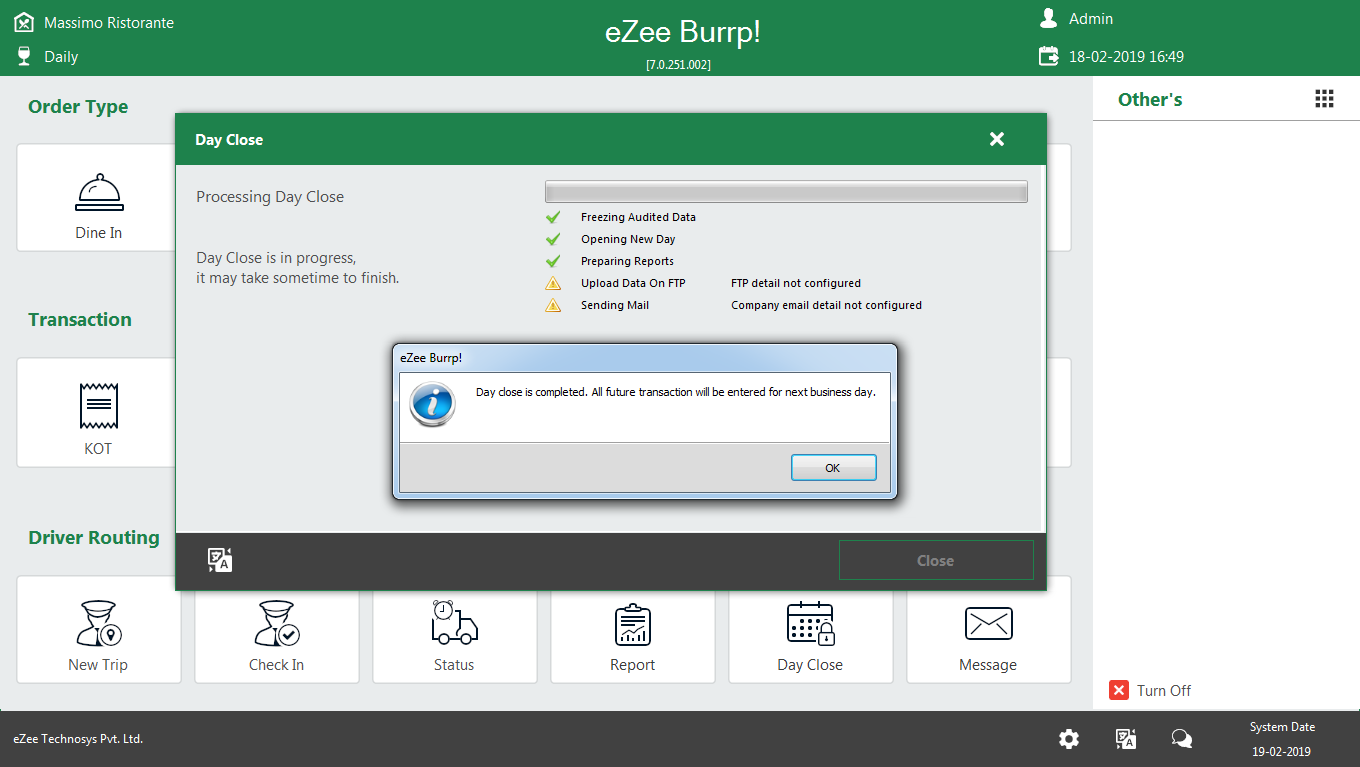Click the Freezing Audited Data checkmark
Viewport: 1360px width, 767px height.
[553, 217]
